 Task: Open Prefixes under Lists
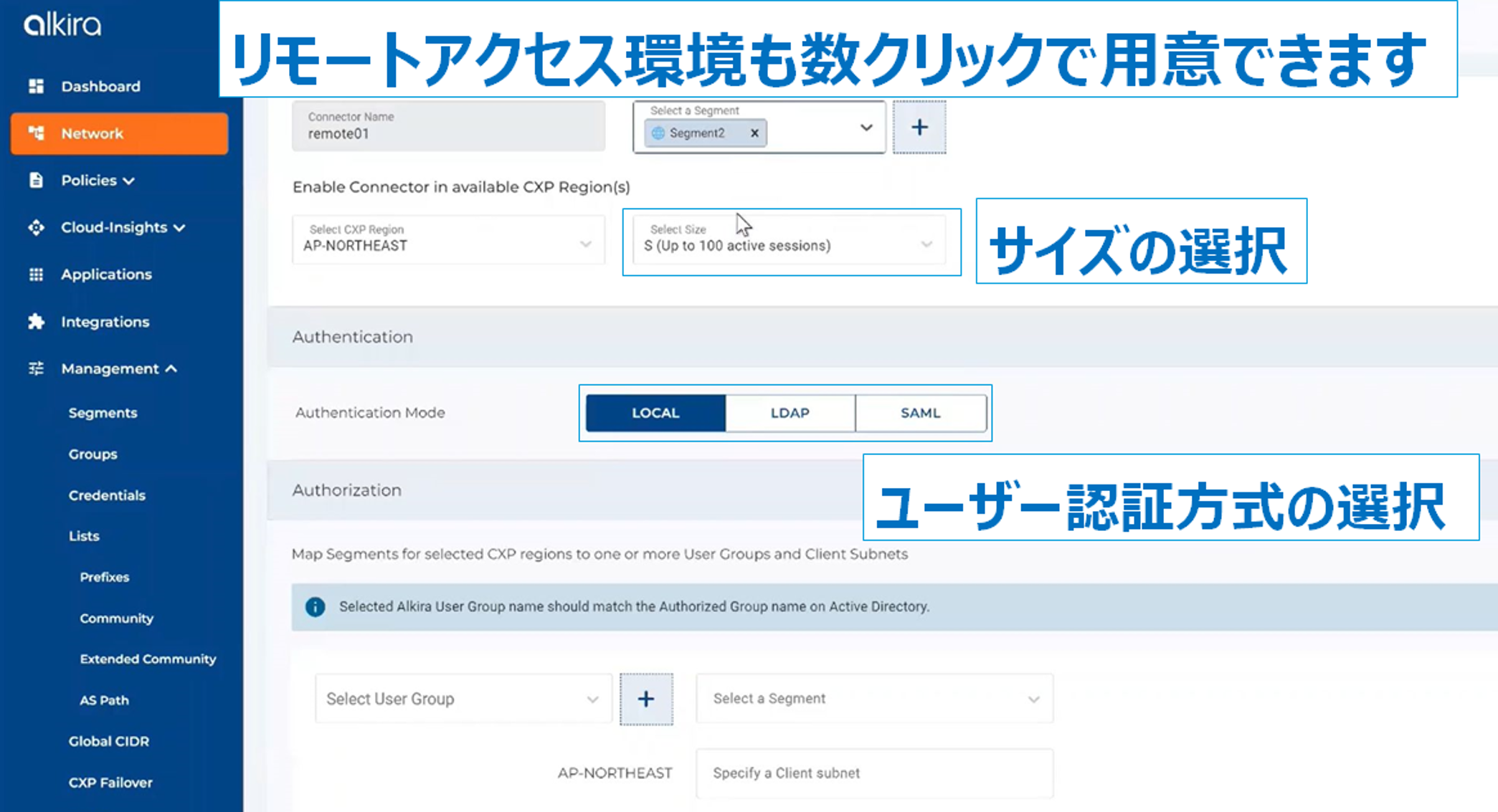click(x=104, y=577)
